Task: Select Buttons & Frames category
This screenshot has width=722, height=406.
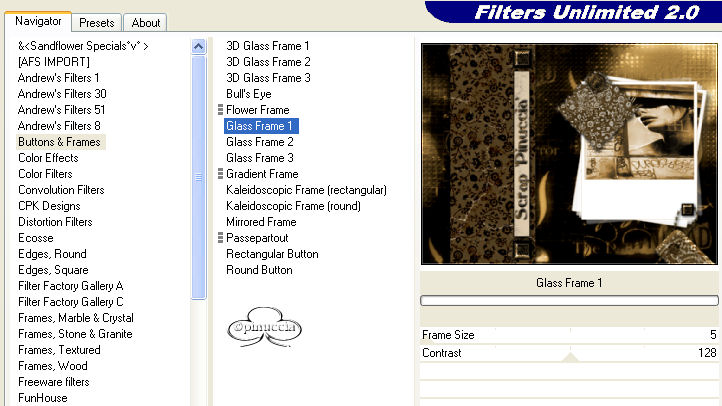Action: tap(59, 142)
